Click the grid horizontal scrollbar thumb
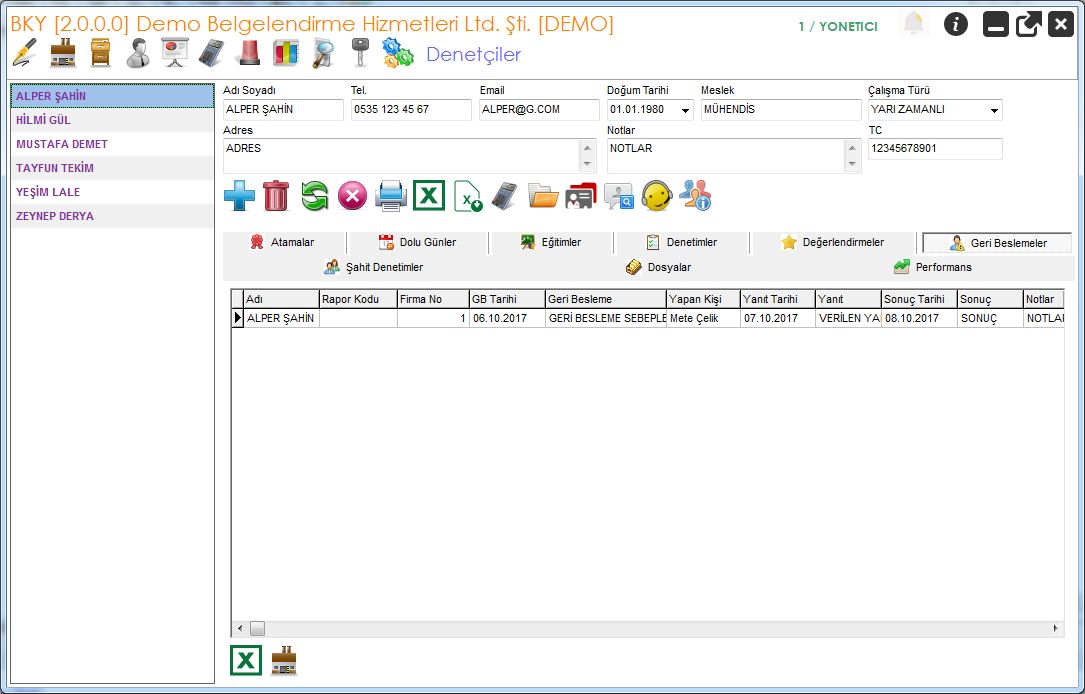The width and height of the screenshot is (1085, 694). [x=257, y=628]
